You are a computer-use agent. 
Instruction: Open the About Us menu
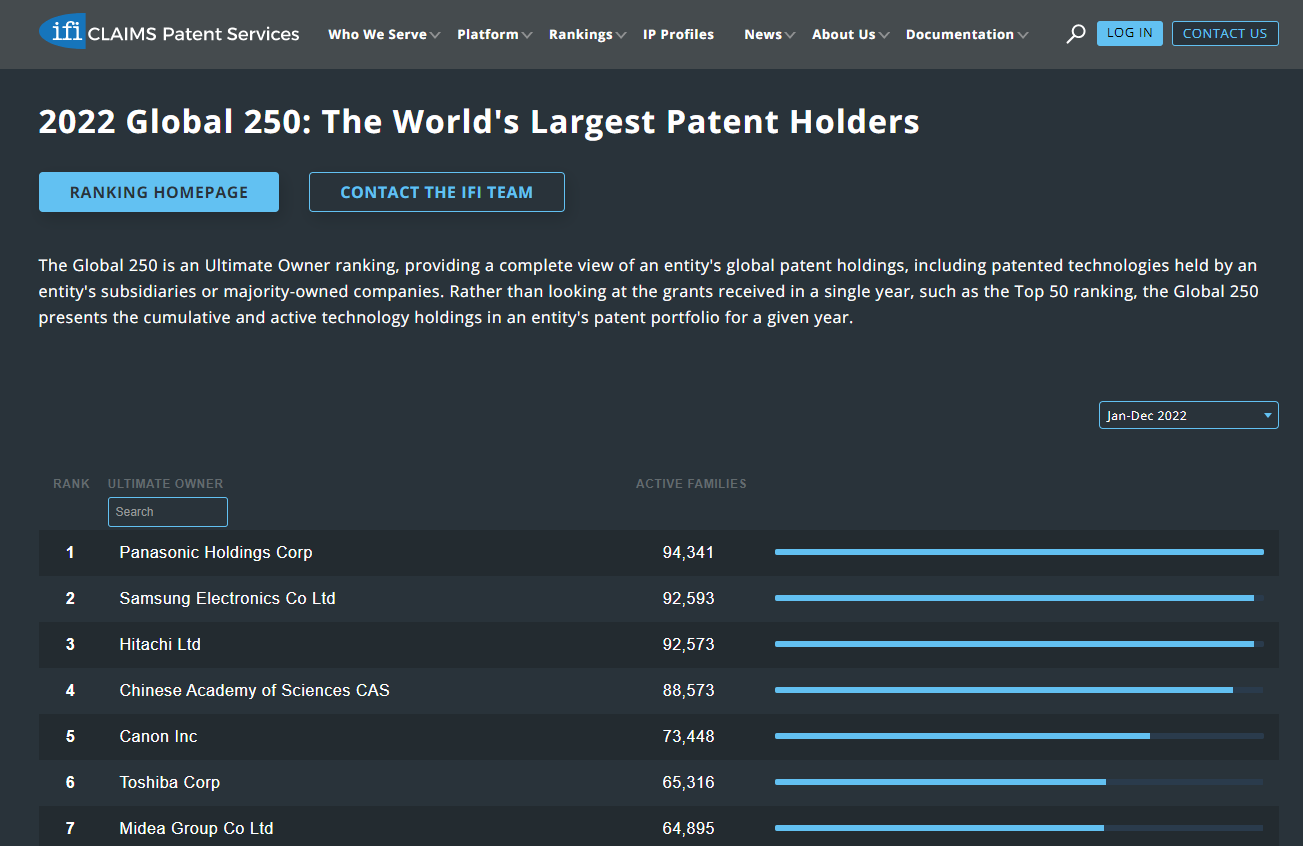850,34
